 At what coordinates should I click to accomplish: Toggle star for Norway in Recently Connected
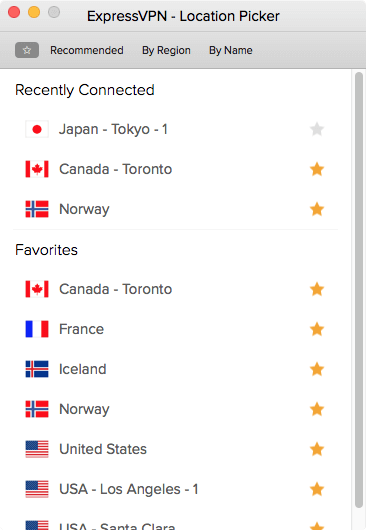[x=317, y=209]
